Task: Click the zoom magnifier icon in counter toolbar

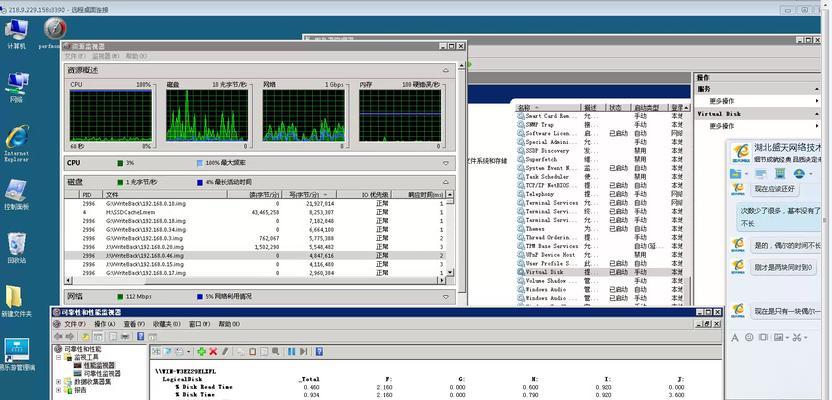Action: click(x=275, y=352)
